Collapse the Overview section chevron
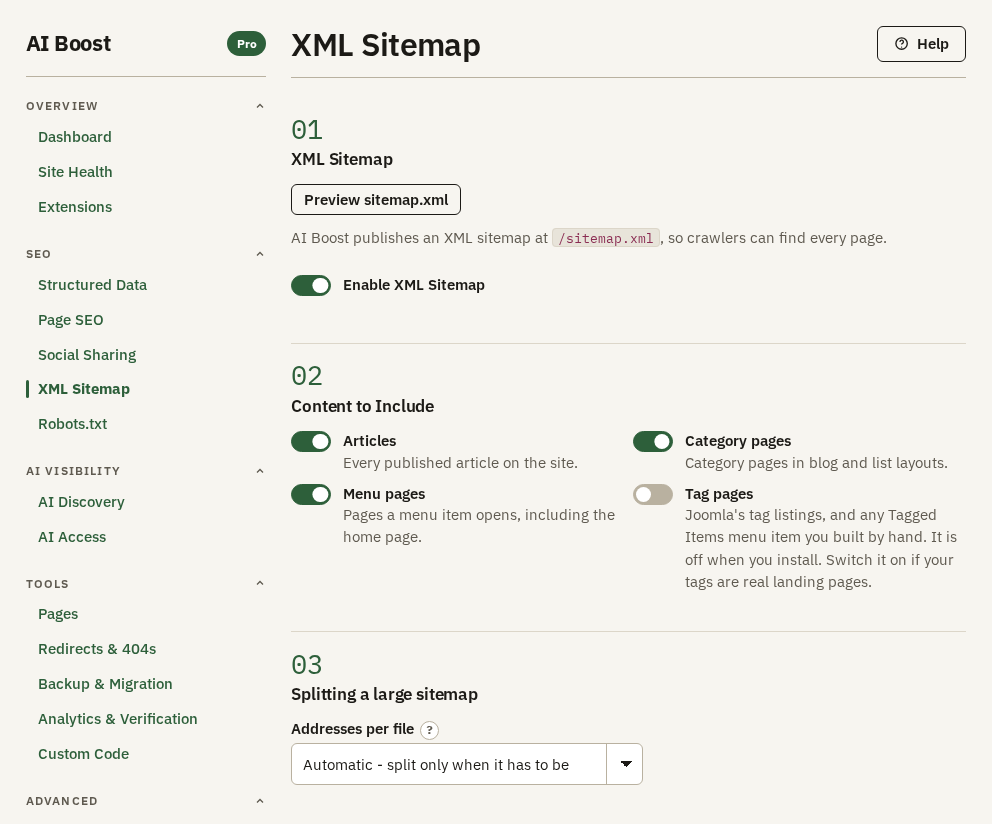992x824 pixels. 259,106
